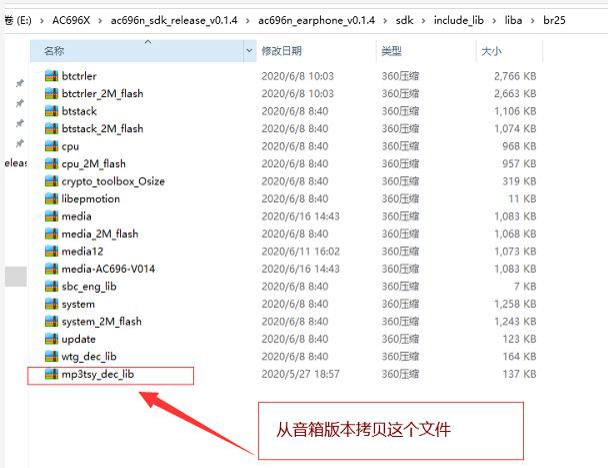Image resolution: width=608 pixels, height=468 pixels.
Task: Expand the chevron after ac696n_sdk_release_v0.1.4
Action: coord(248,21)
